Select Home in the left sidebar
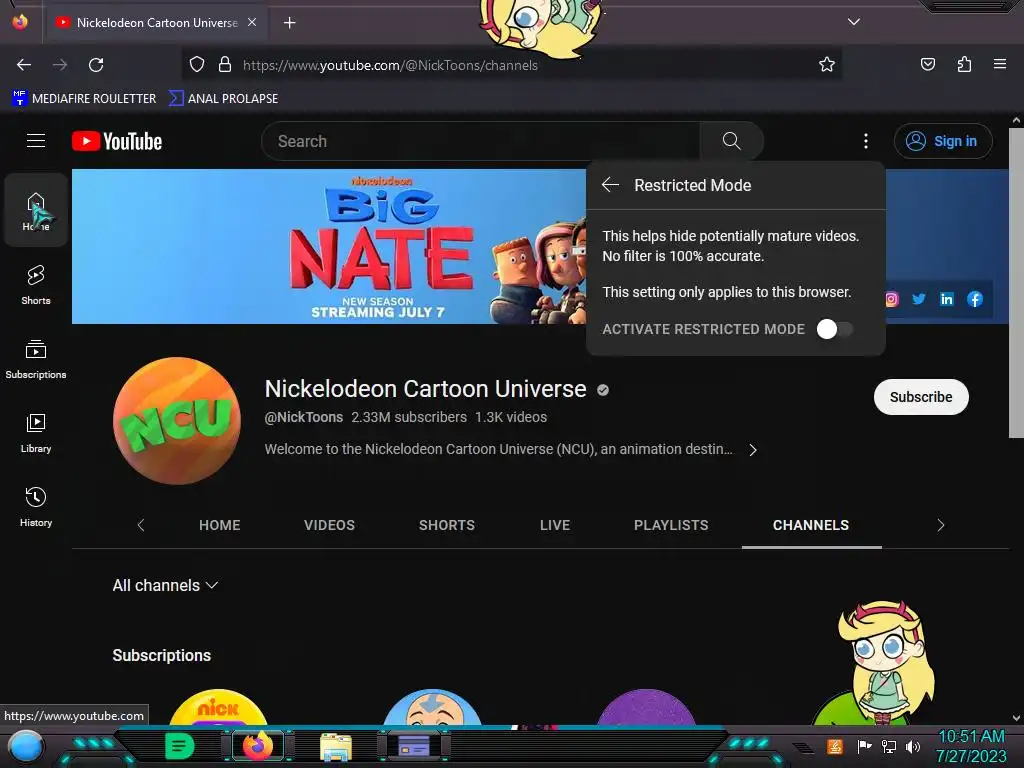 coord(36,210)
